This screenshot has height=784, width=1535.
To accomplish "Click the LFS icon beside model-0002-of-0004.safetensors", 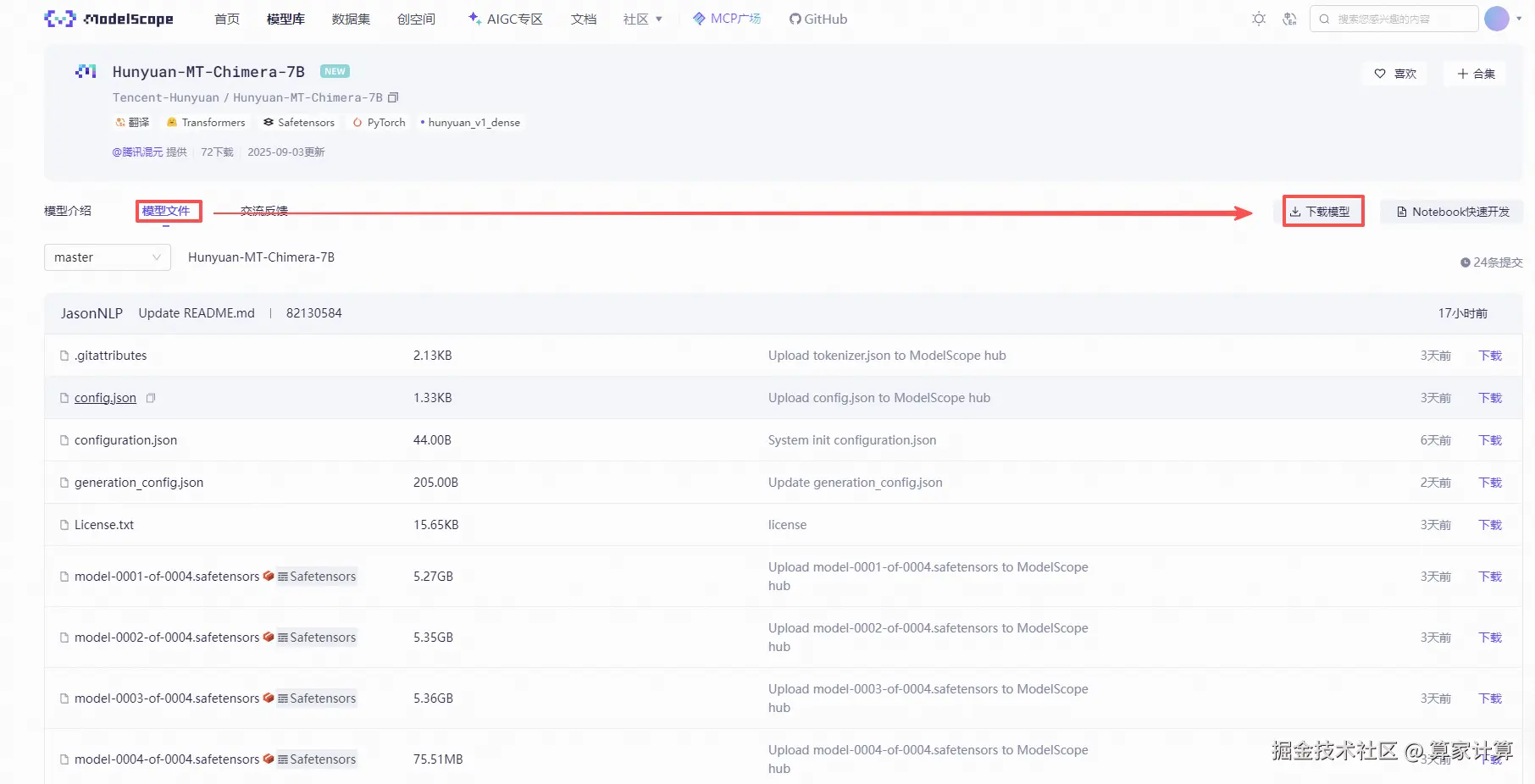I will point(269,637).
